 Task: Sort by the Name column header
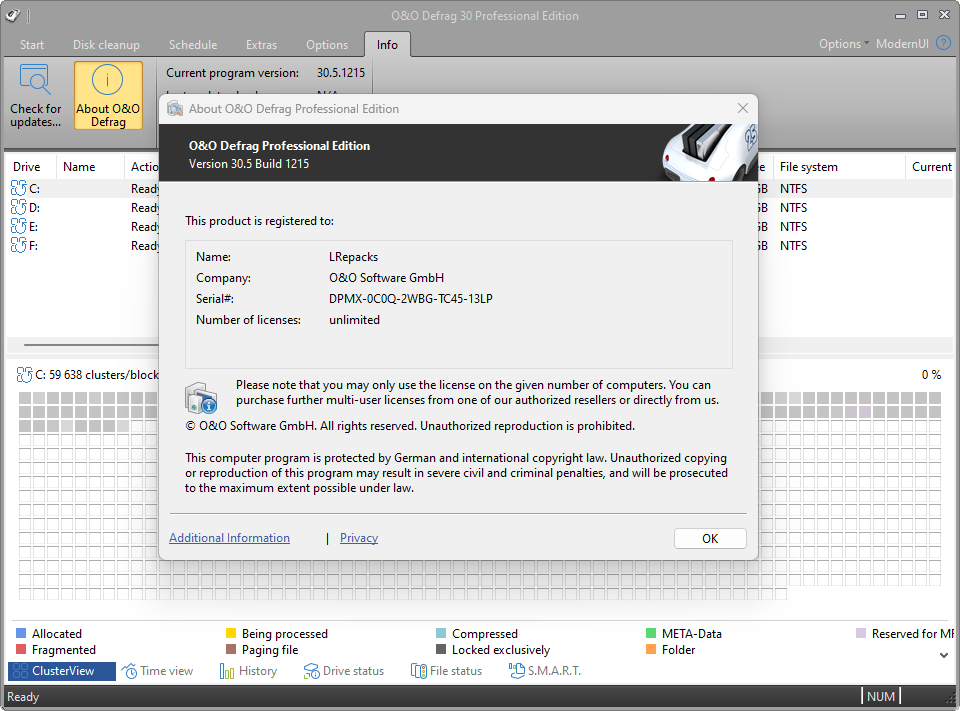pos(90,167)
